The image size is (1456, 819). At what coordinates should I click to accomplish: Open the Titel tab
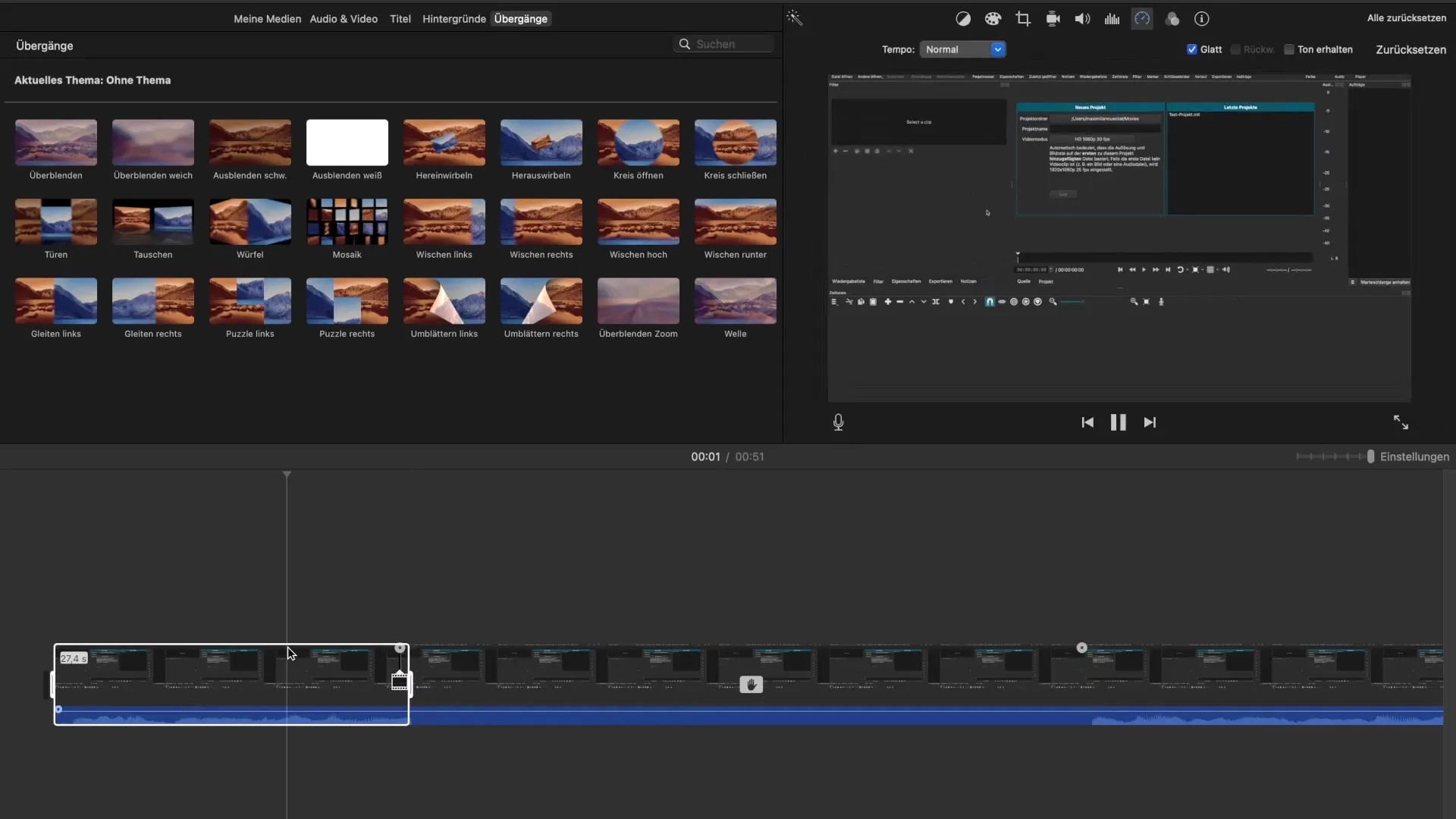click(400, 19)
